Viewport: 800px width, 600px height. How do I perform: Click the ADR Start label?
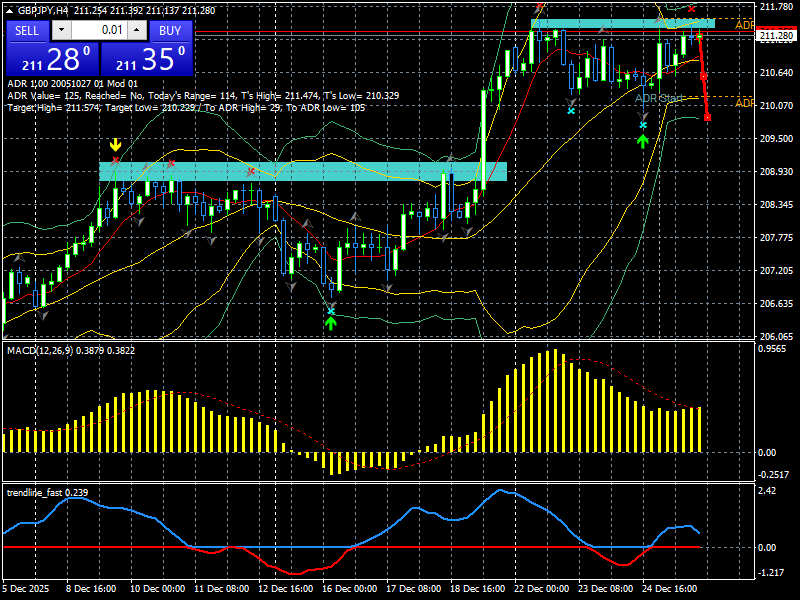[x=658, y=98]
